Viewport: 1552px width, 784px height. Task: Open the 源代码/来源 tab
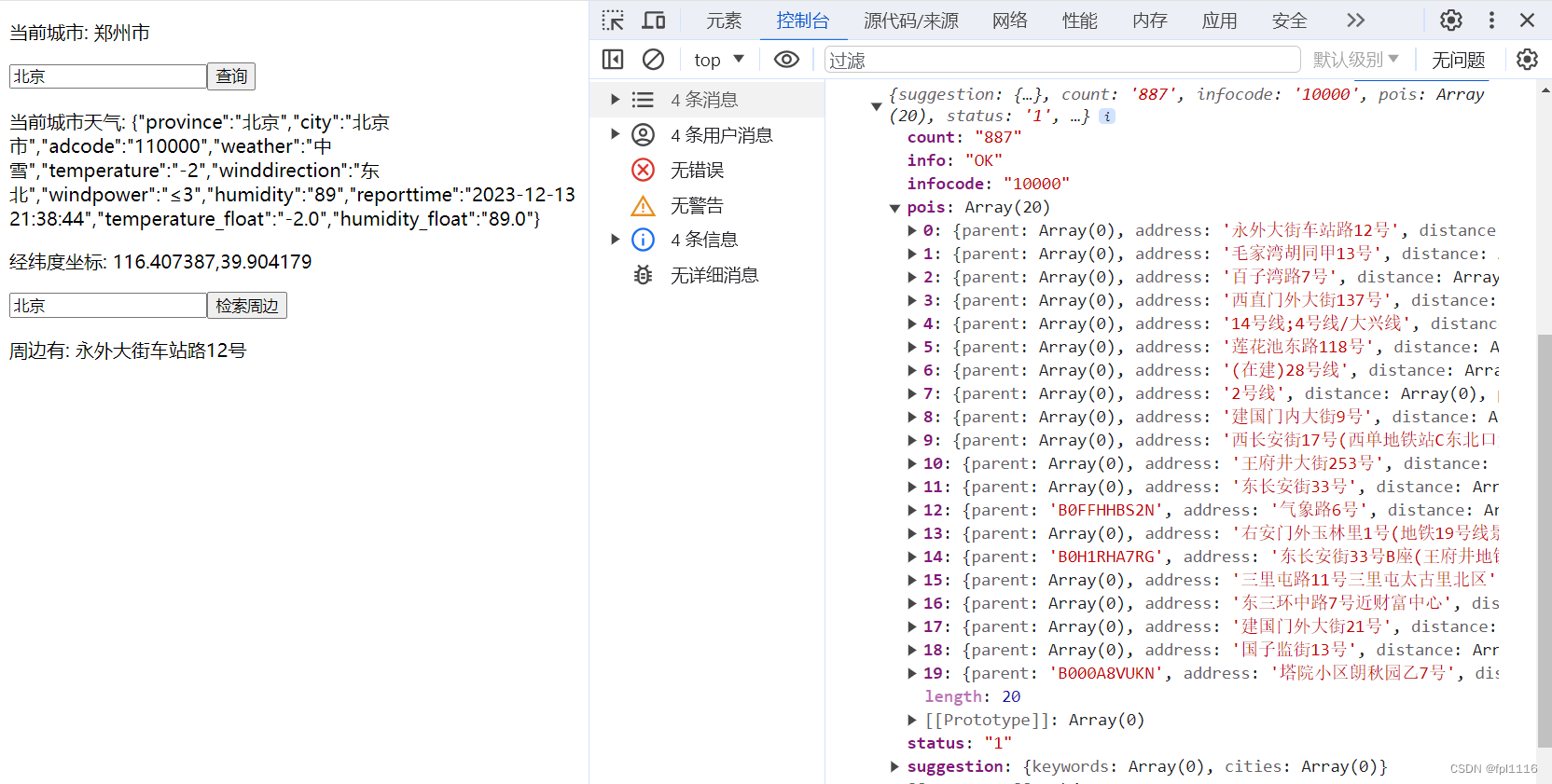(x=911, y=21)
